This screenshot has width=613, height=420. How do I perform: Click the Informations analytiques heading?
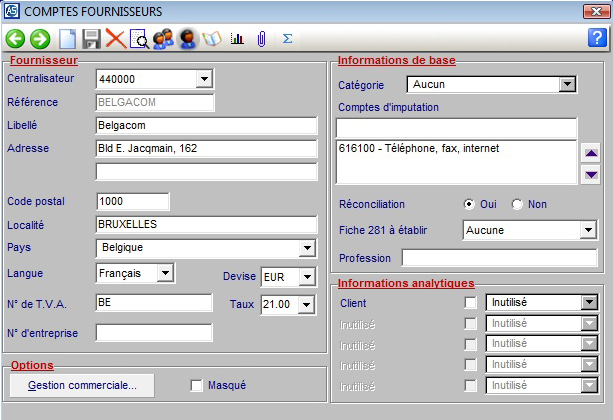406,283
